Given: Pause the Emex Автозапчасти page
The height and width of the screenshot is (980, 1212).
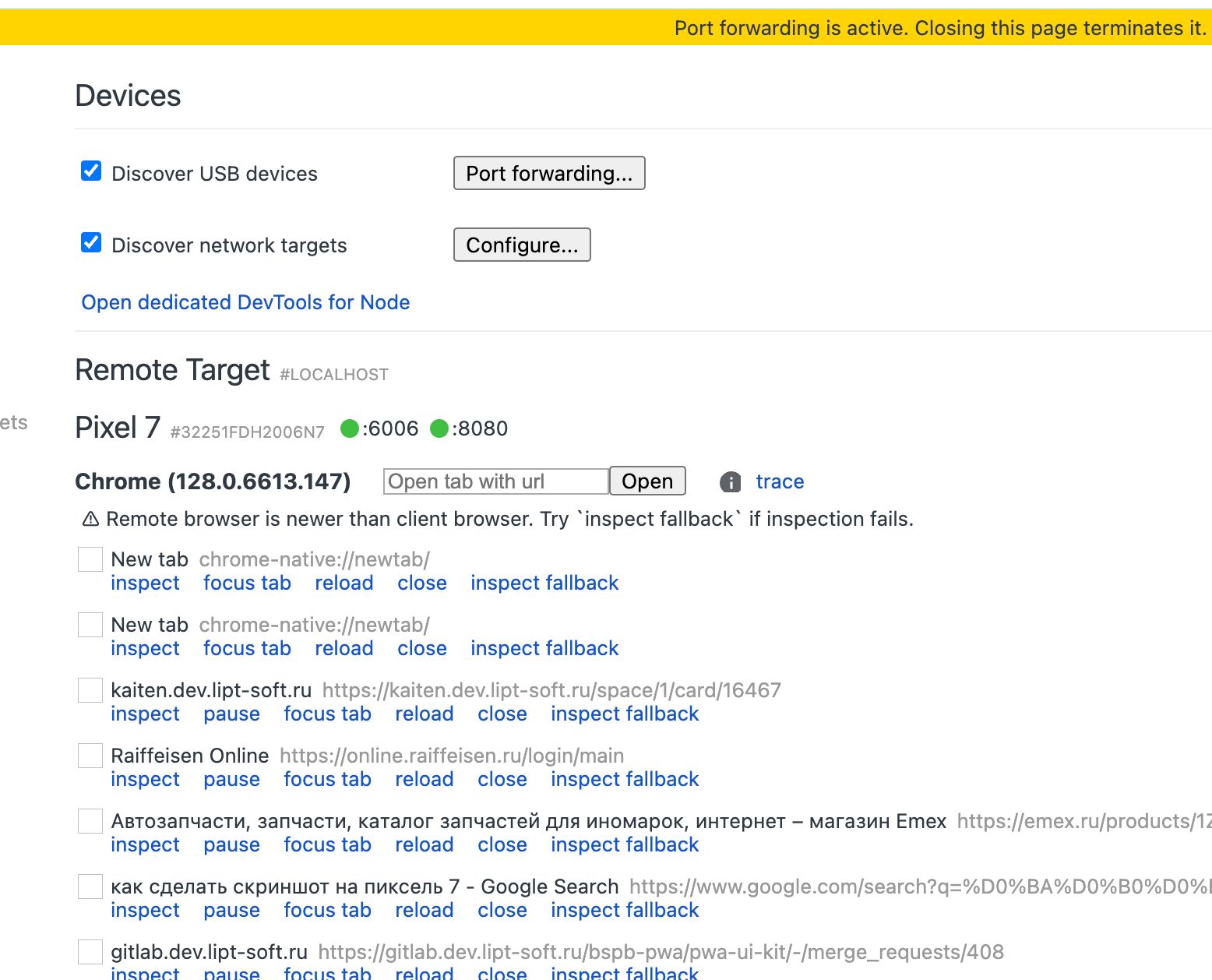Looking at the screenshot, I should 231,844.
